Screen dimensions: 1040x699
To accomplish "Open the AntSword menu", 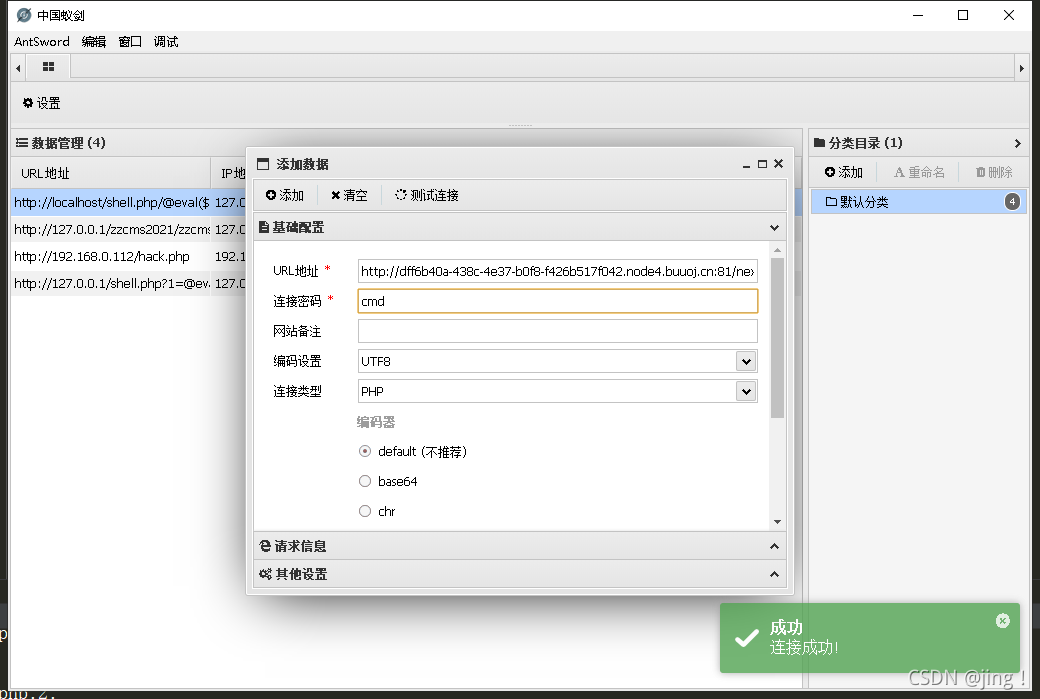I will click(42, 42).
